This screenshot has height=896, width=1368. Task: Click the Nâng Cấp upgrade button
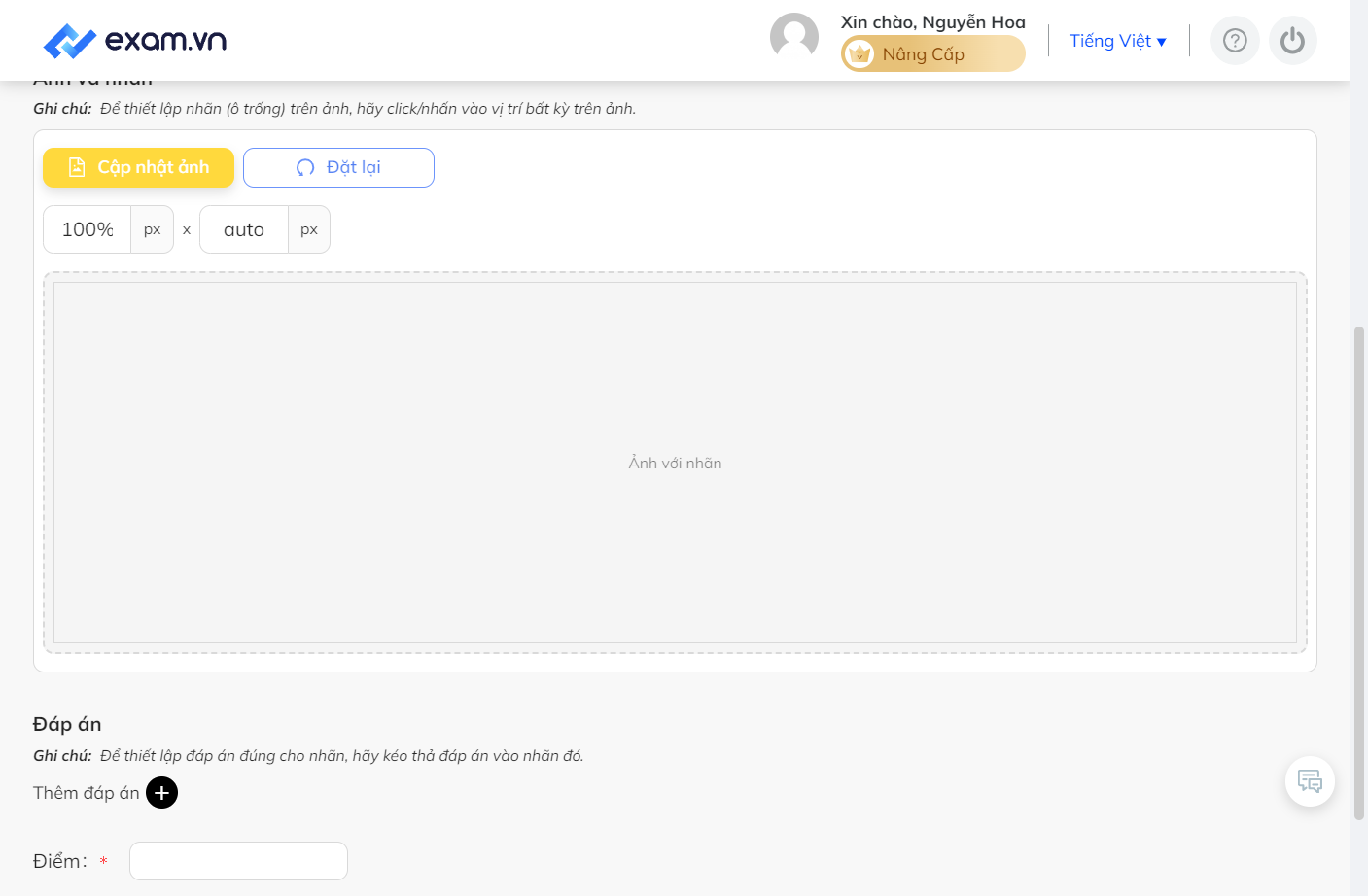point(933,54)
